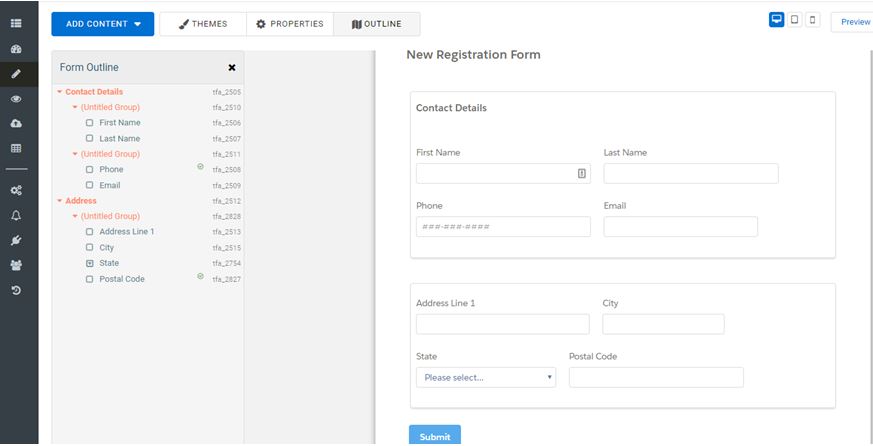Screen dimensions: 873x446
Task: Click field icon beside Email outline item
Action: (89, 185)
